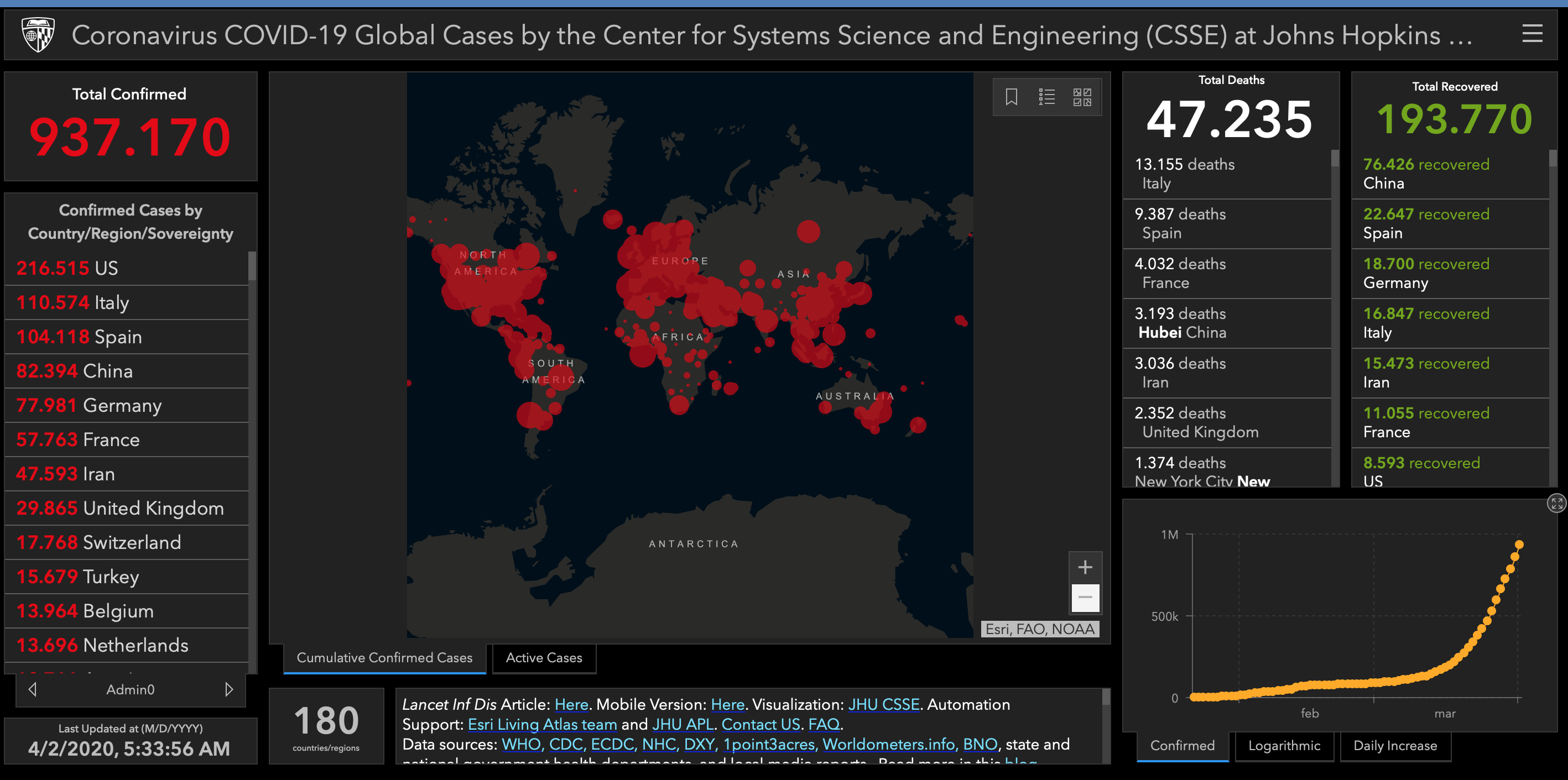Viewport: 1568px width, 780px height.
Task: Zoom in on the map
Action: click(x=1085, y=567)
